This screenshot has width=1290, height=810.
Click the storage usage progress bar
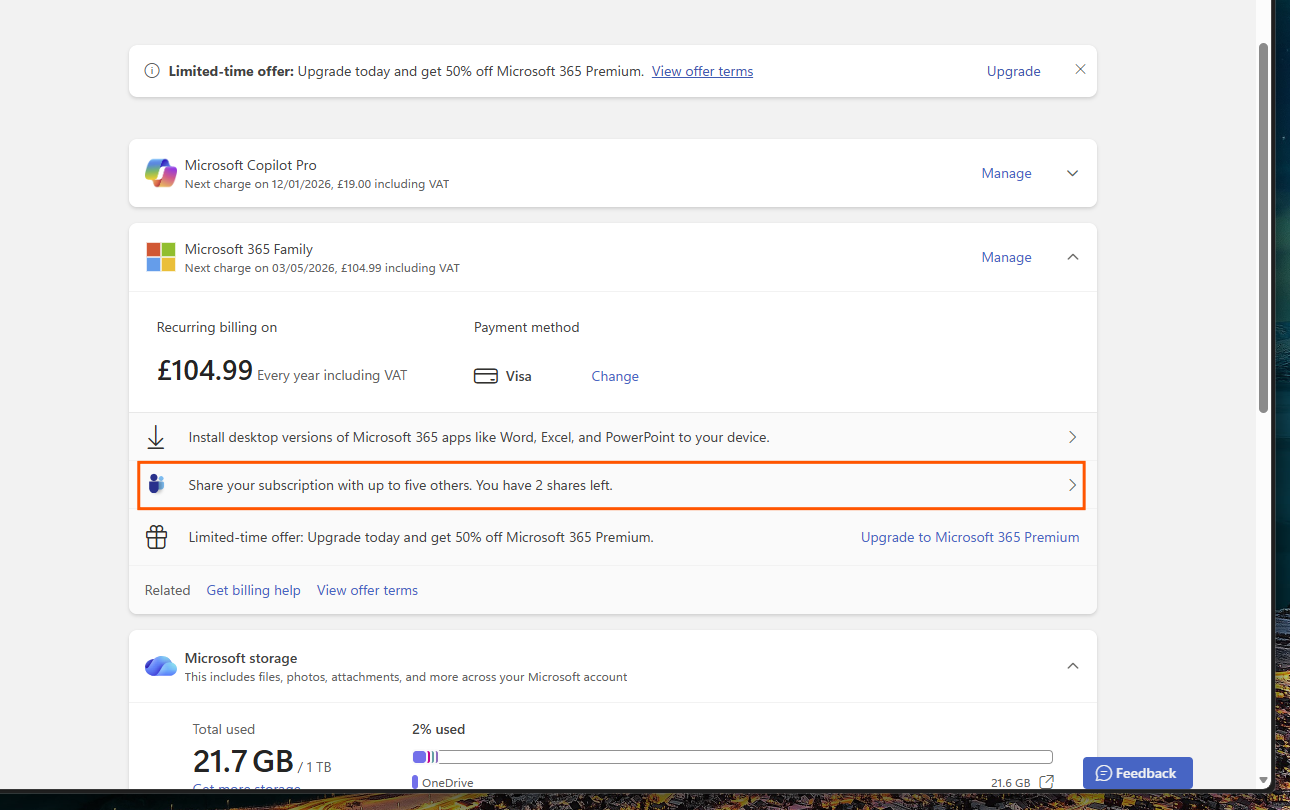click(732, 756)
